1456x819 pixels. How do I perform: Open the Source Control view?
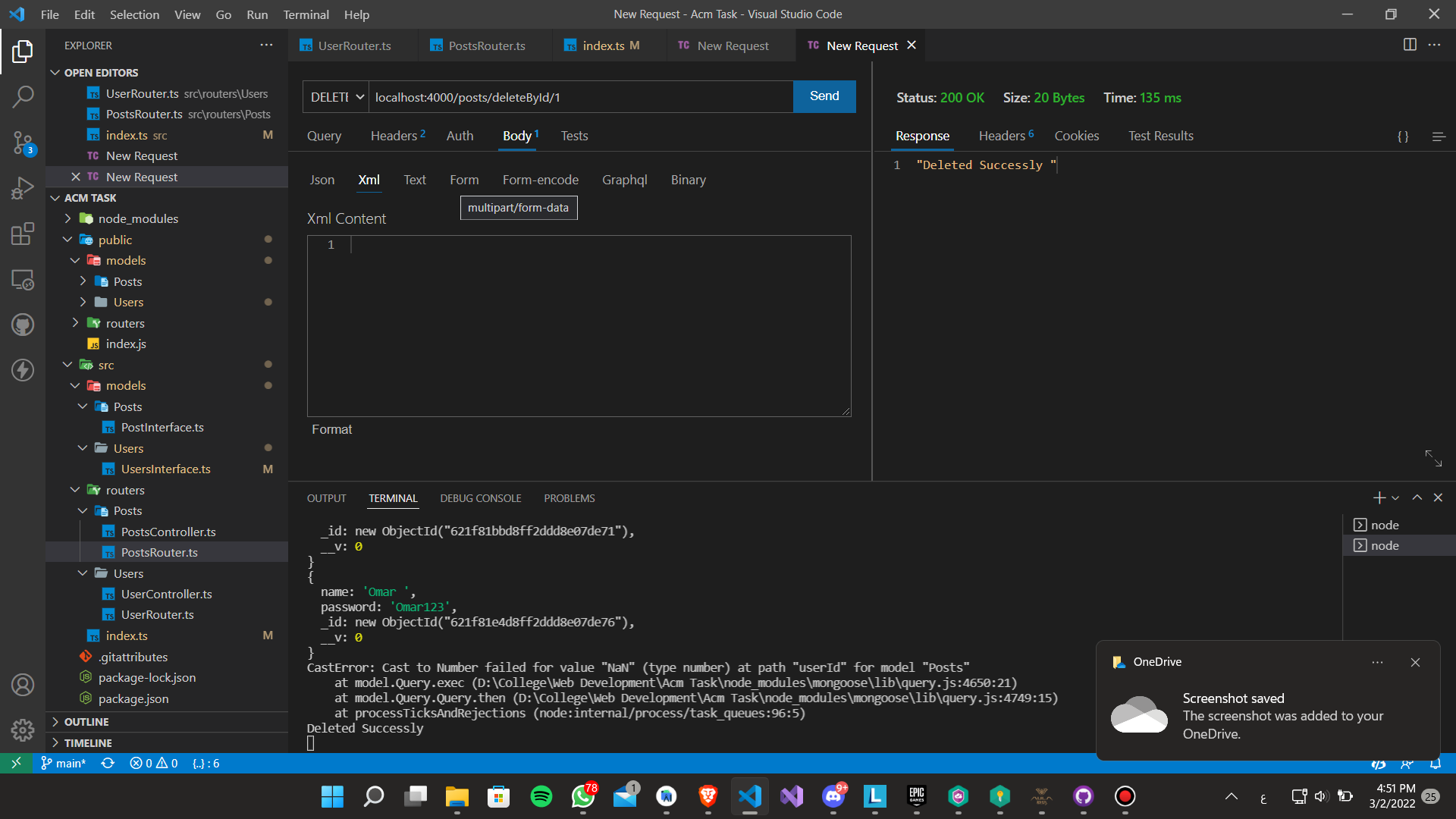tap(23, 143)
